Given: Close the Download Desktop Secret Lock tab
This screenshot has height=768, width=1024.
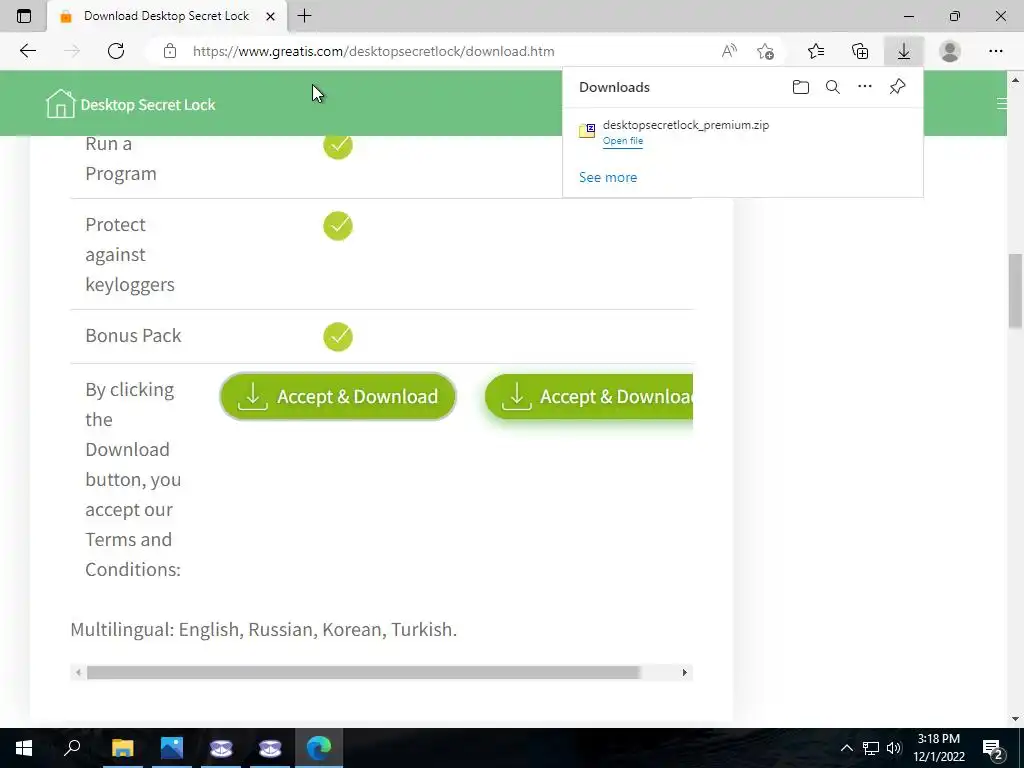Looking at the screenshot, I should pyautogui.click(x=270, y=16).
